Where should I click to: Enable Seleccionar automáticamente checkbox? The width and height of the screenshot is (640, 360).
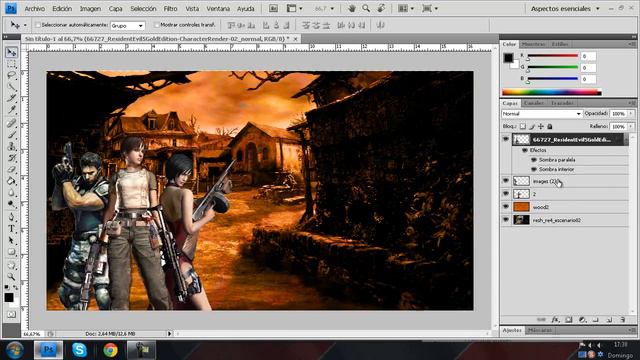click(x=38, y=25)
